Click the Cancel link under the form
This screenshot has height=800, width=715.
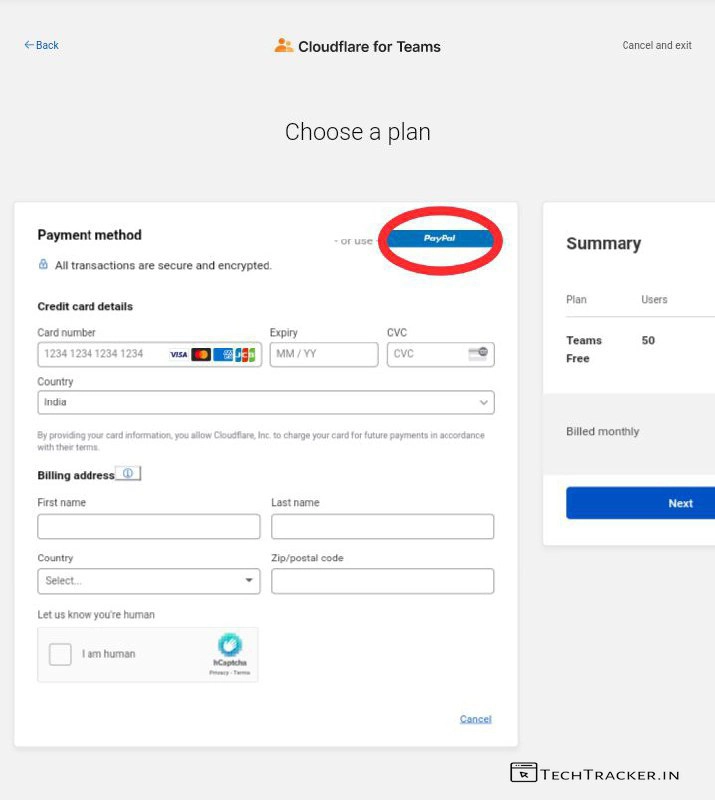[x=475, y=719]
